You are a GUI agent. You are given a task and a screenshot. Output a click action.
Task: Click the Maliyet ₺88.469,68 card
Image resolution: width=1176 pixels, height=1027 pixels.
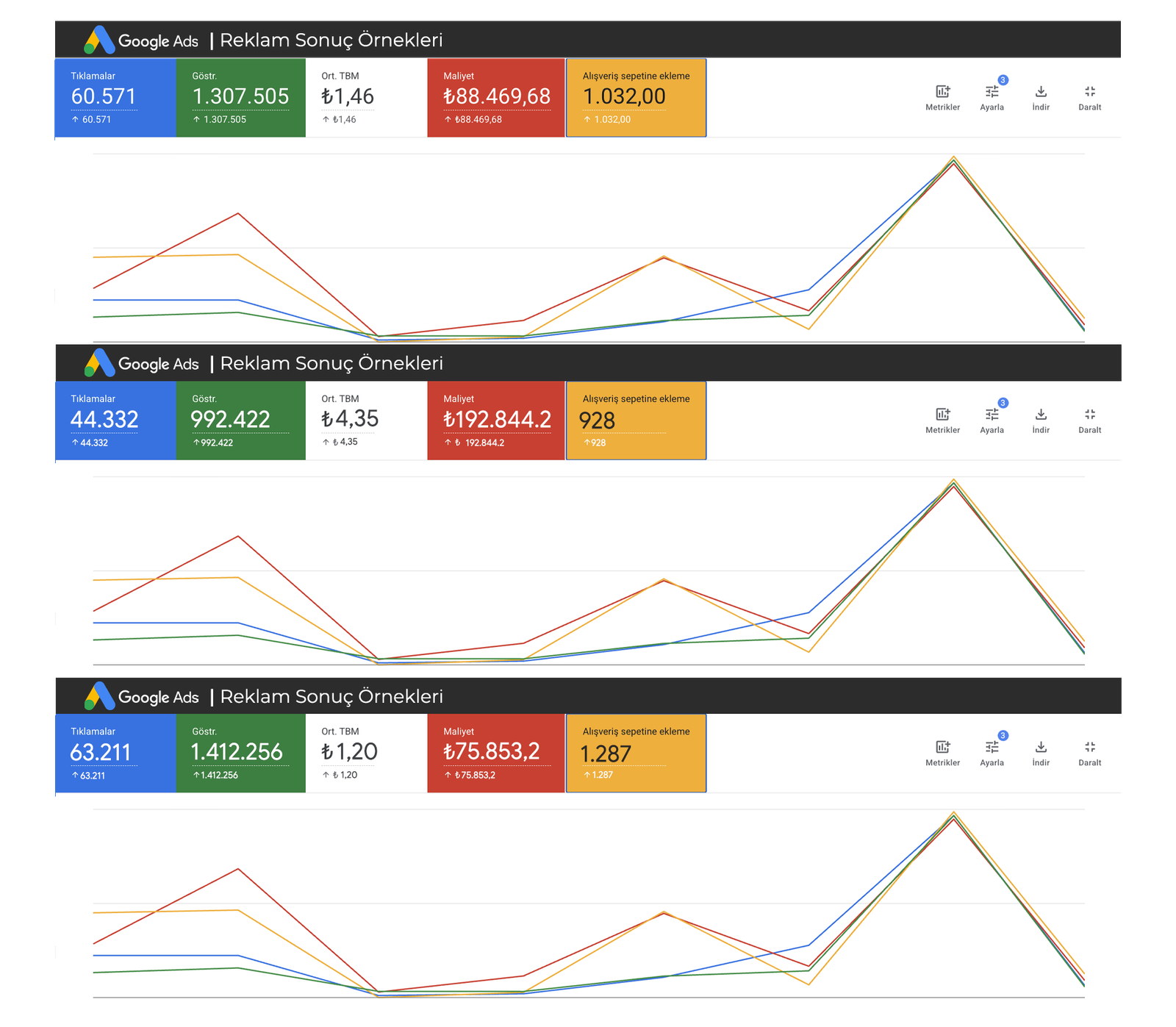pyautogui.click(x=495, y=98)
